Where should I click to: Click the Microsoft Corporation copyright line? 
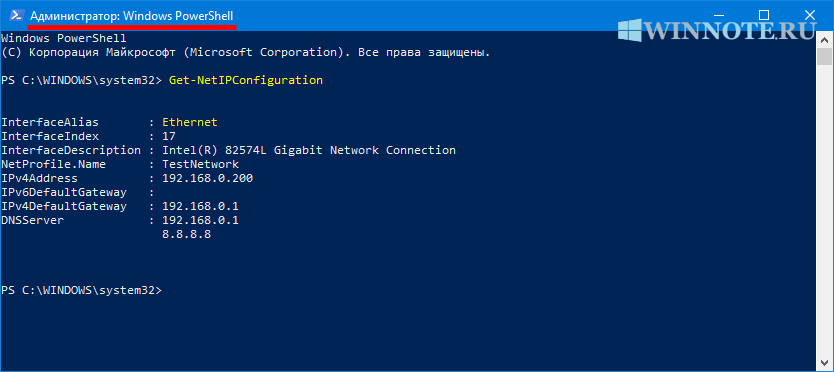(246, 53)
